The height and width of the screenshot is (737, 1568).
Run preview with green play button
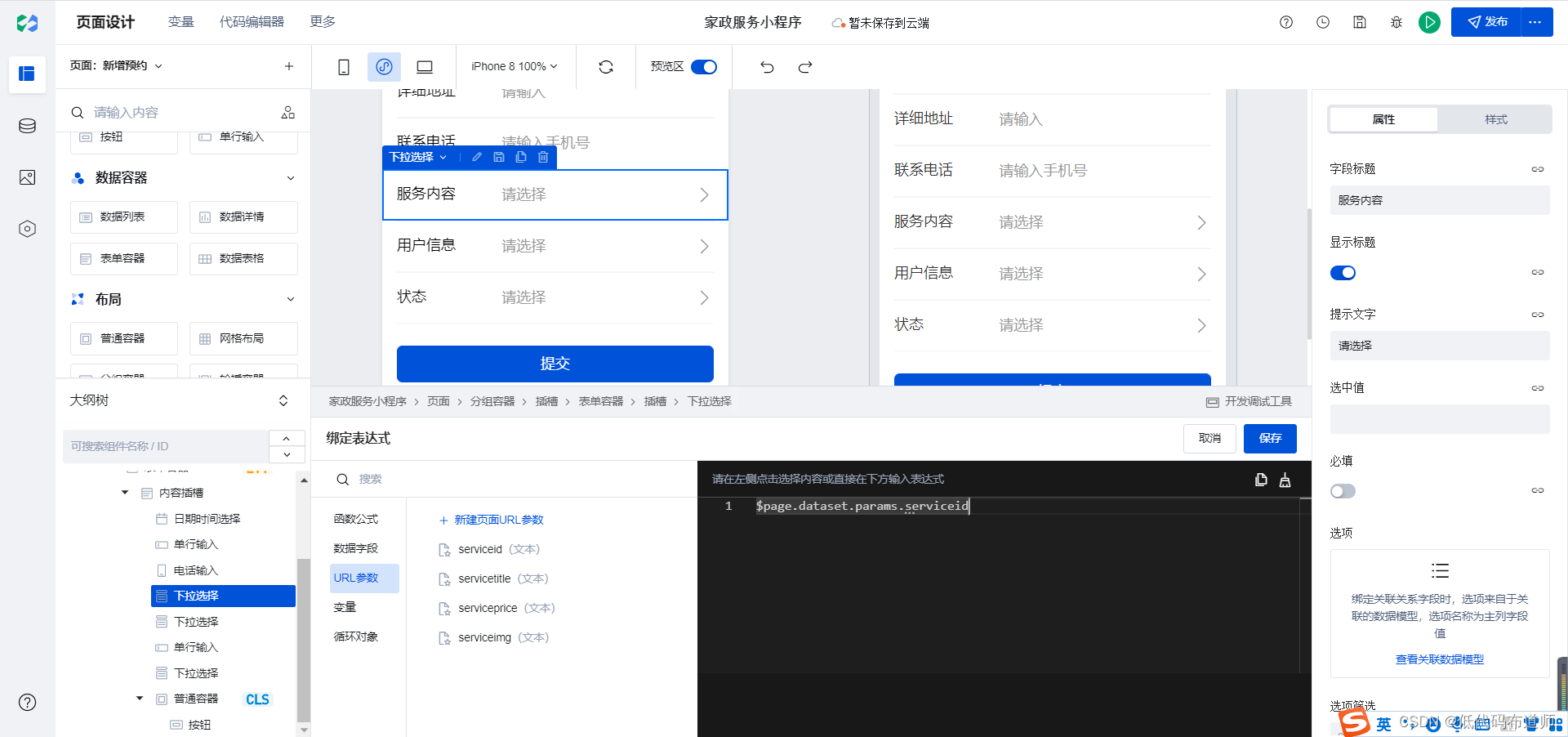(1429, 23)
